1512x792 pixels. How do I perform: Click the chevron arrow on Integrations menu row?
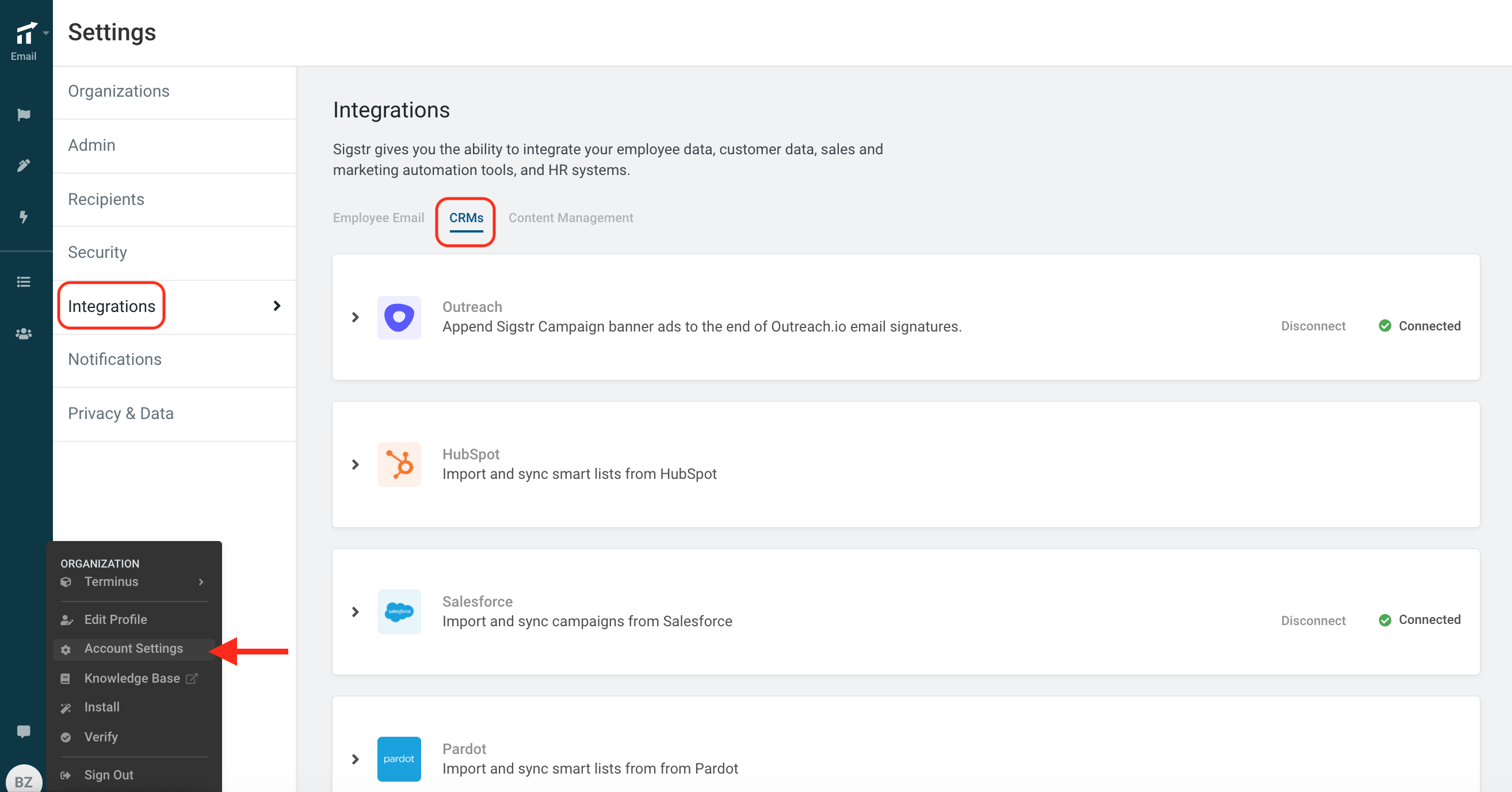pyautogui.click(x=277, y=306)
